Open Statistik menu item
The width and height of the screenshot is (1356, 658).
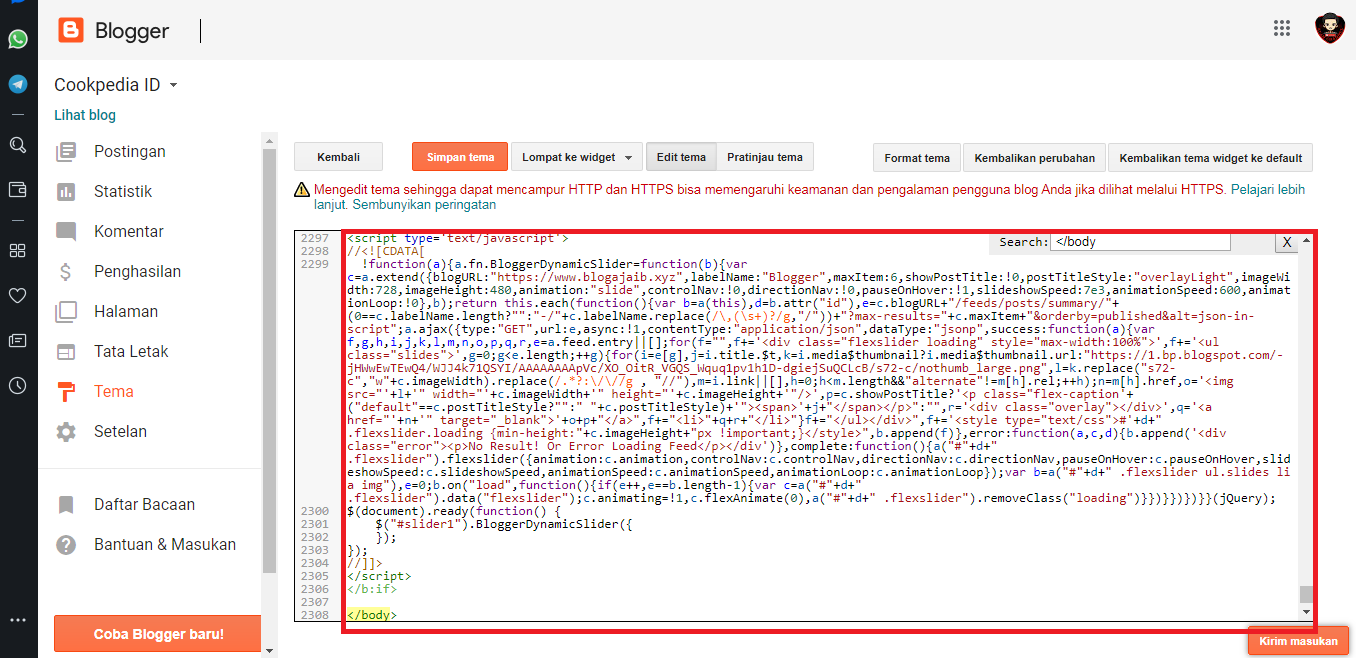pos(123,192)
